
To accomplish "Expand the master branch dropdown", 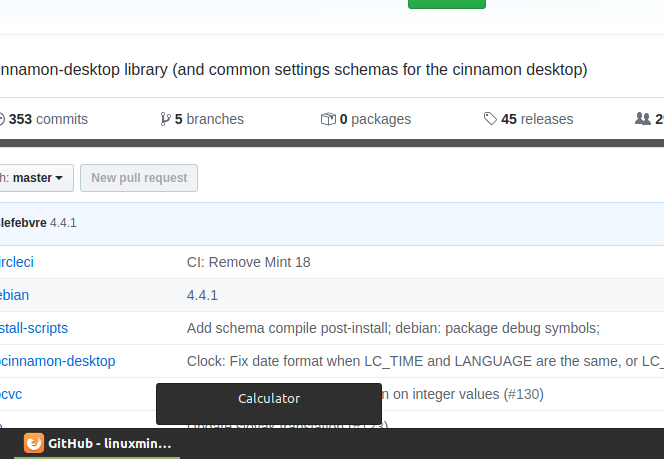I will pyautogui.click(x=36, y=178).
